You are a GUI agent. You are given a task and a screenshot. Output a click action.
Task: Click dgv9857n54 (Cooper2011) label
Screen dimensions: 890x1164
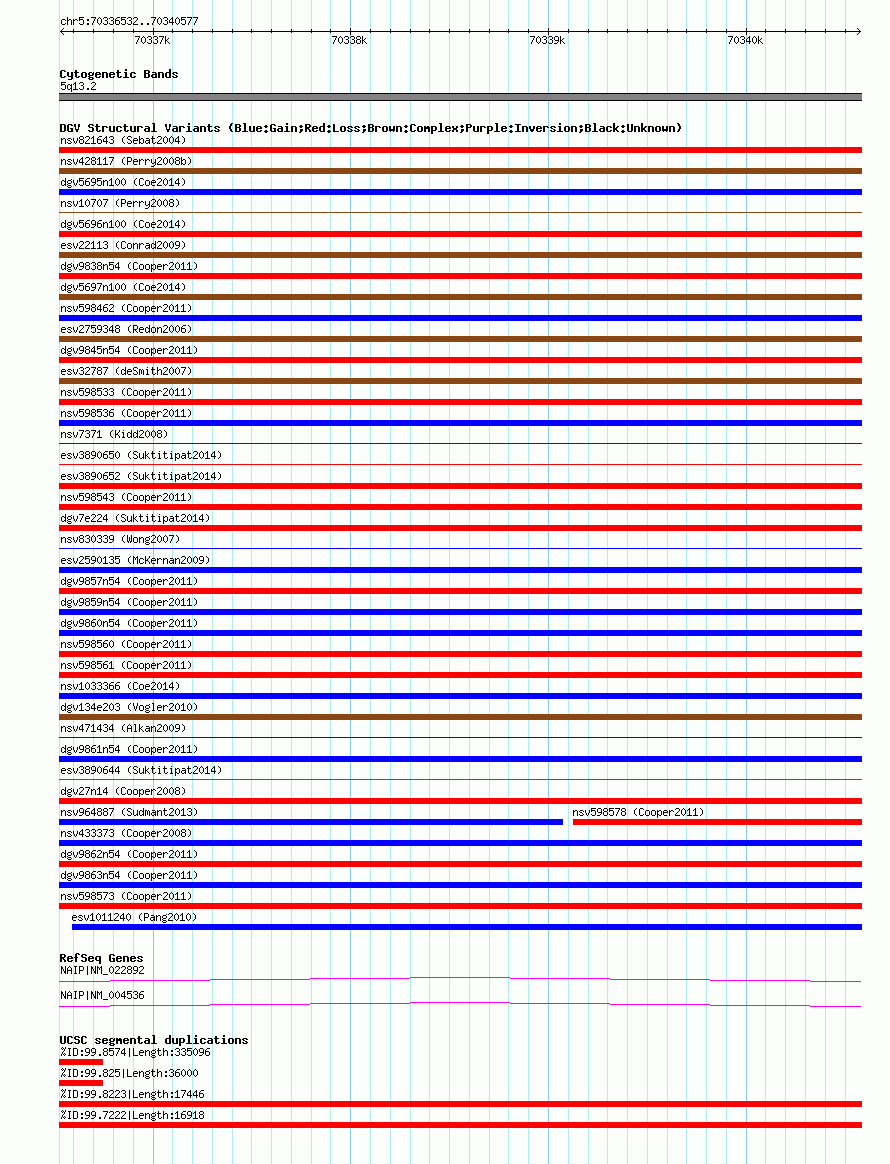(x=129, y=581)
